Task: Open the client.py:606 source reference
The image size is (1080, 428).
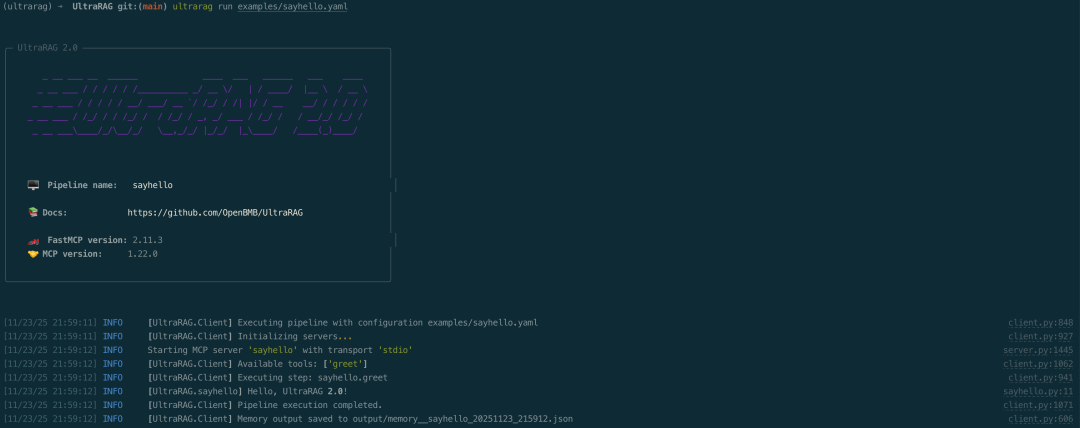Action: coord(1040,419)
